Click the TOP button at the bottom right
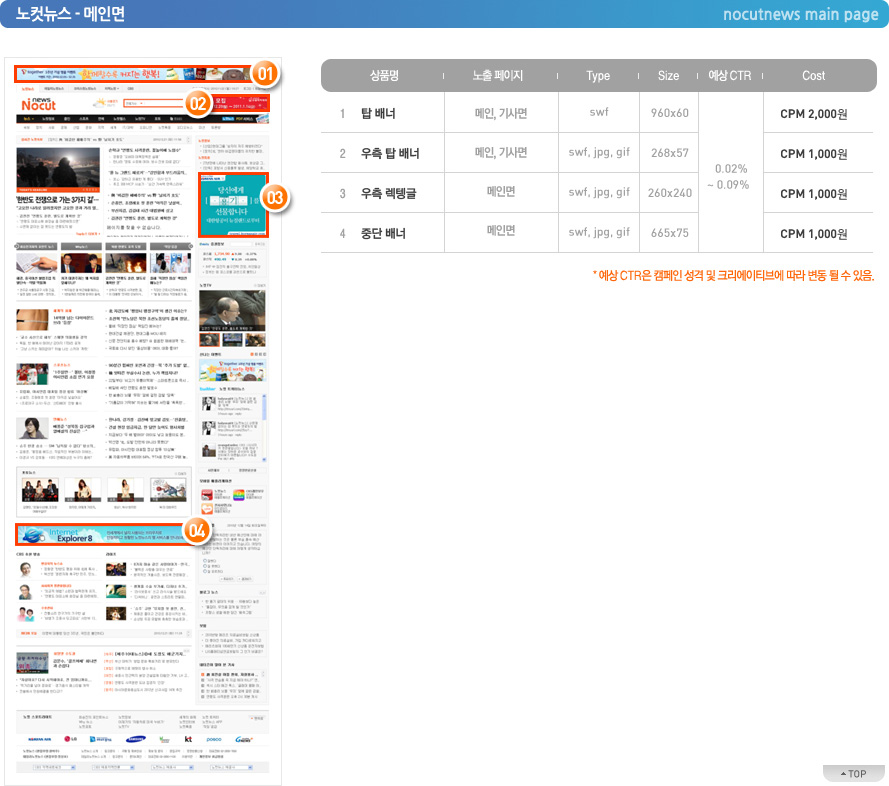The image size is (889, 786). click(x=853, y=774)
